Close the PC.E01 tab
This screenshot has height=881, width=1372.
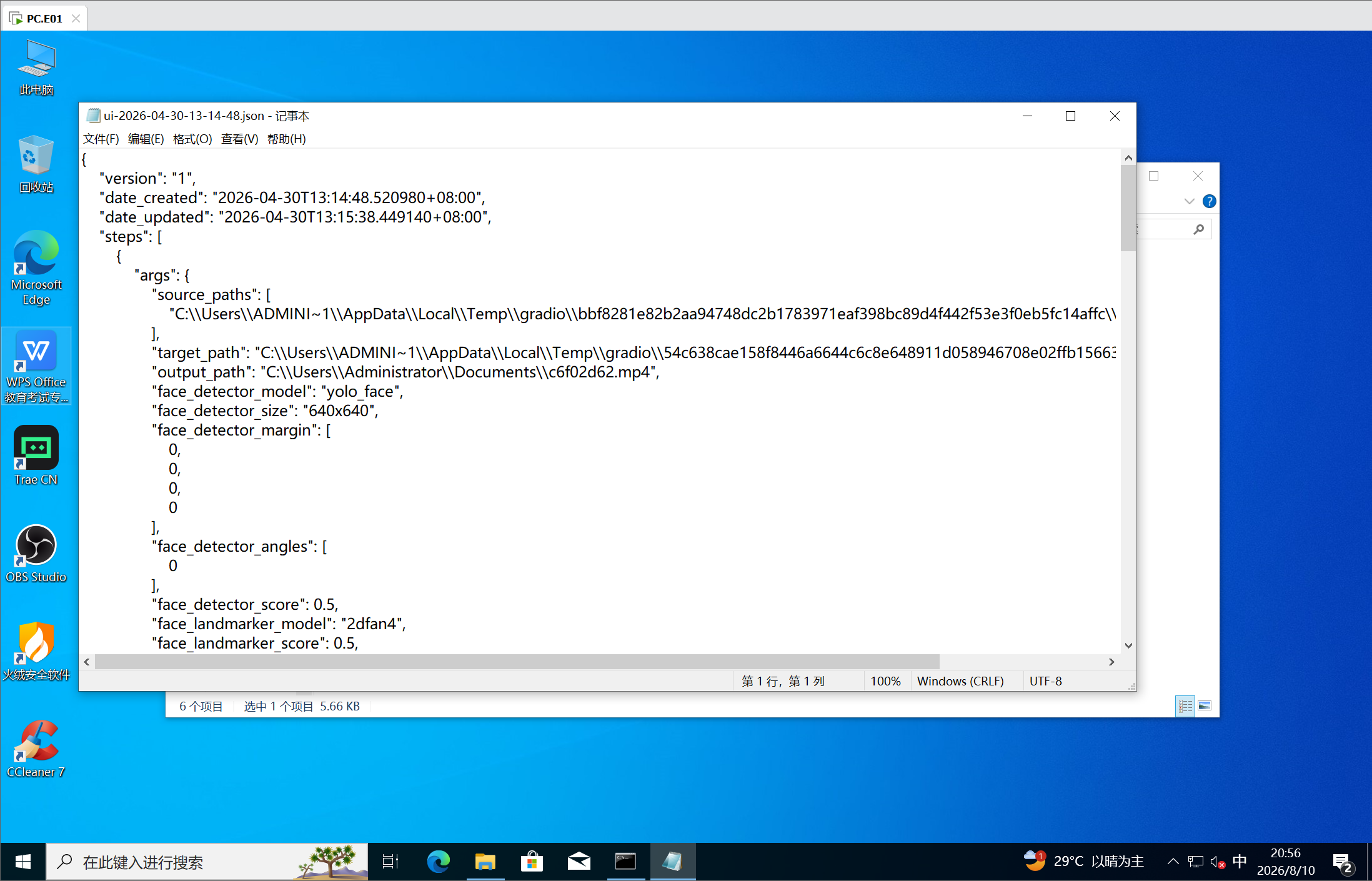[x=76, y=19]
